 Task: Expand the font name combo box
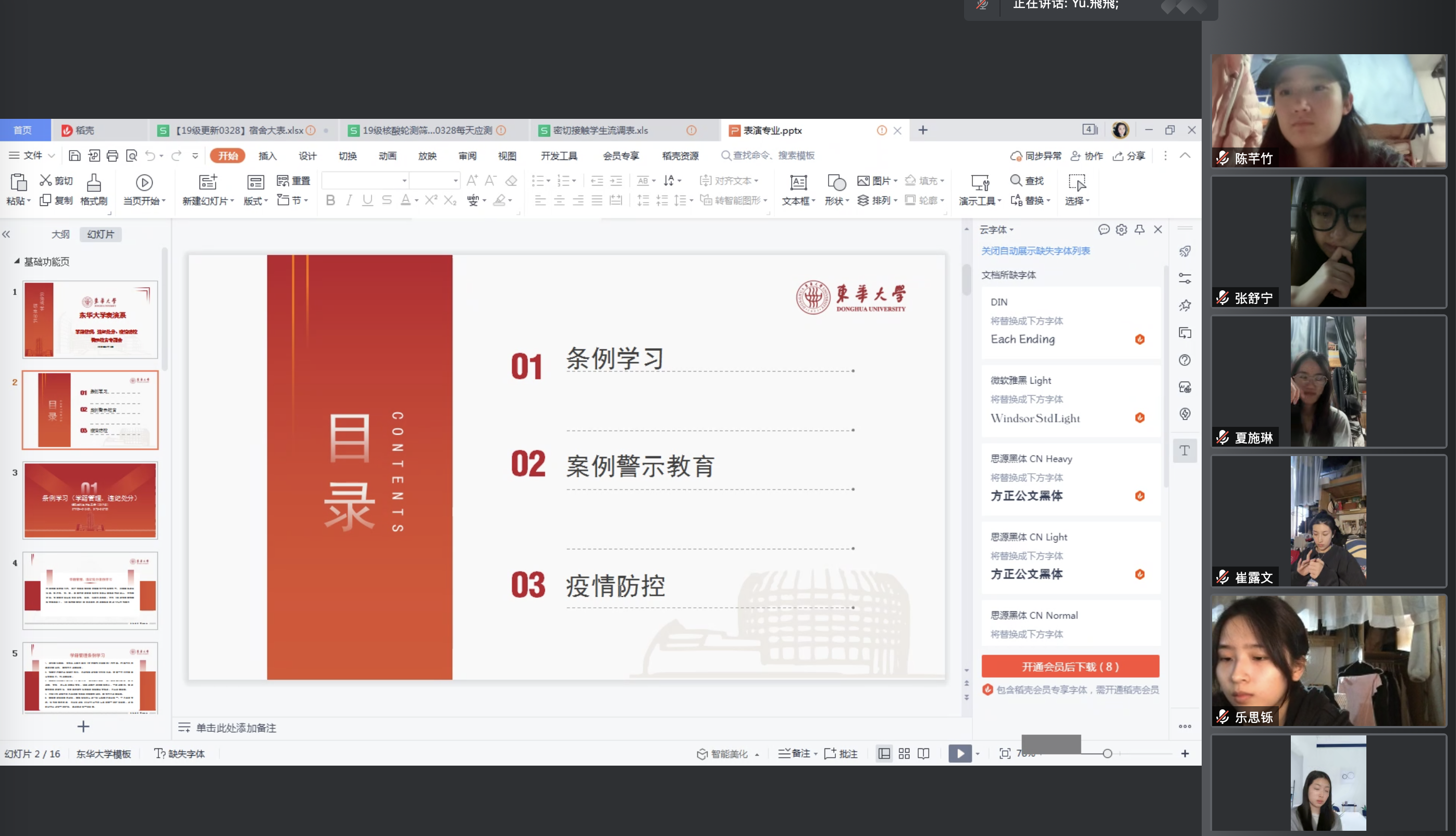click(x=404, y=181)
